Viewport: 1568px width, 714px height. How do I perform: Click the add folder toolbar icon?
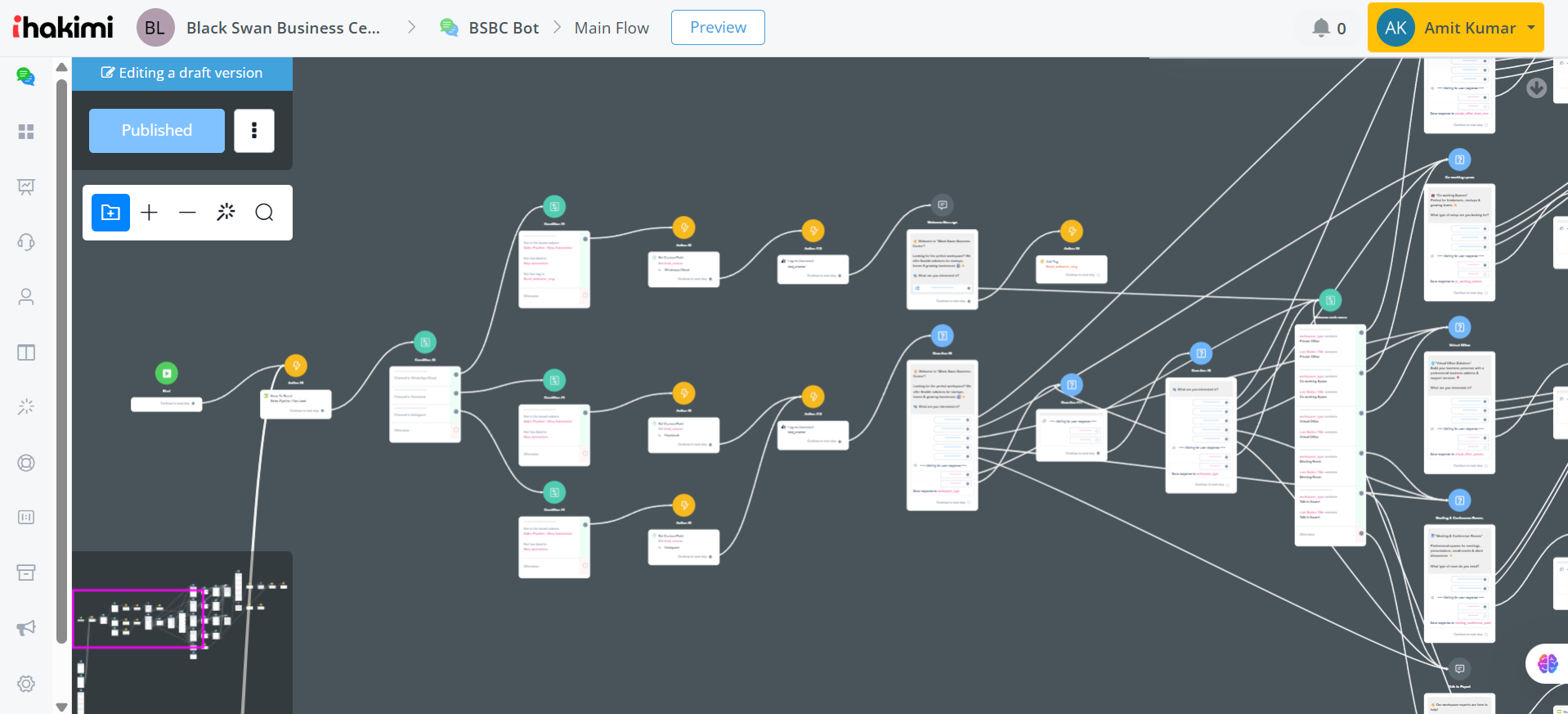pyautogui.click(x=110, y=213)
